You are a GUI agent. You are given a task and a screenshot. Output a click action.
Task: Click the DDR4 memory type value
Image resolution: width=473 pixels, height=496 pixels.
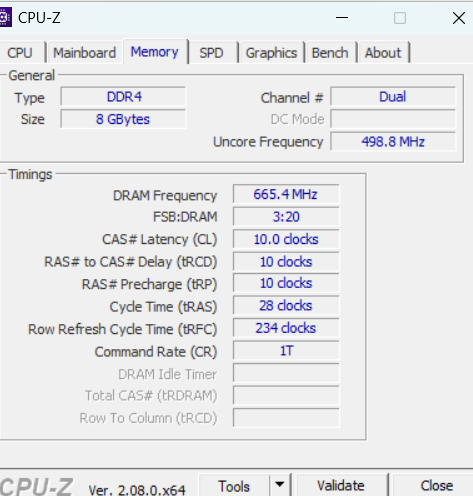[123, 97]
